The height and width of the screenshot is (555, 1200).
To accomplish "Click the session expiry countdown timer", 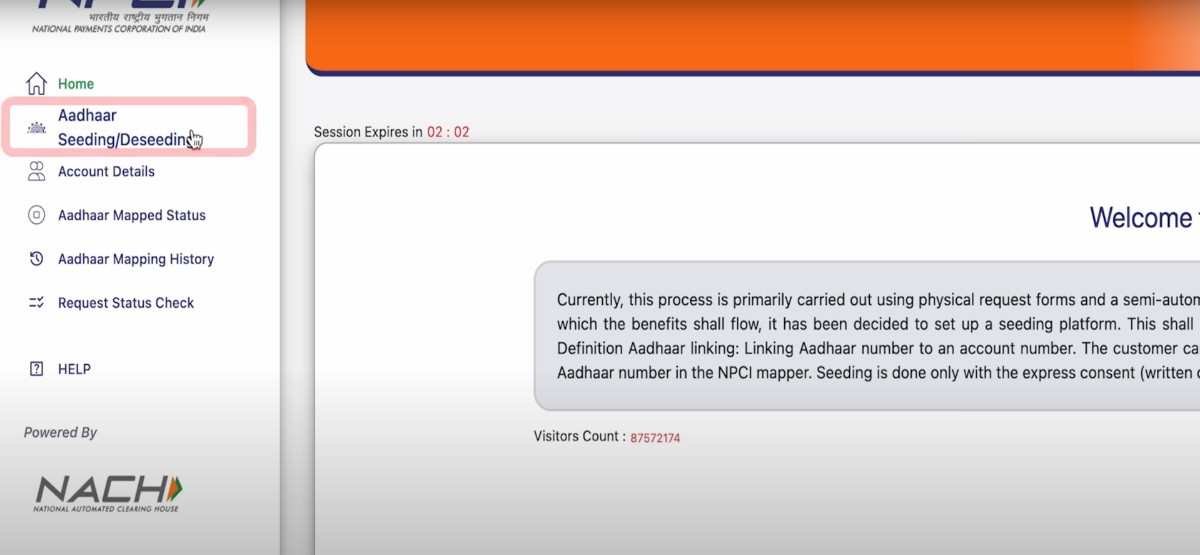I will 448,132.
